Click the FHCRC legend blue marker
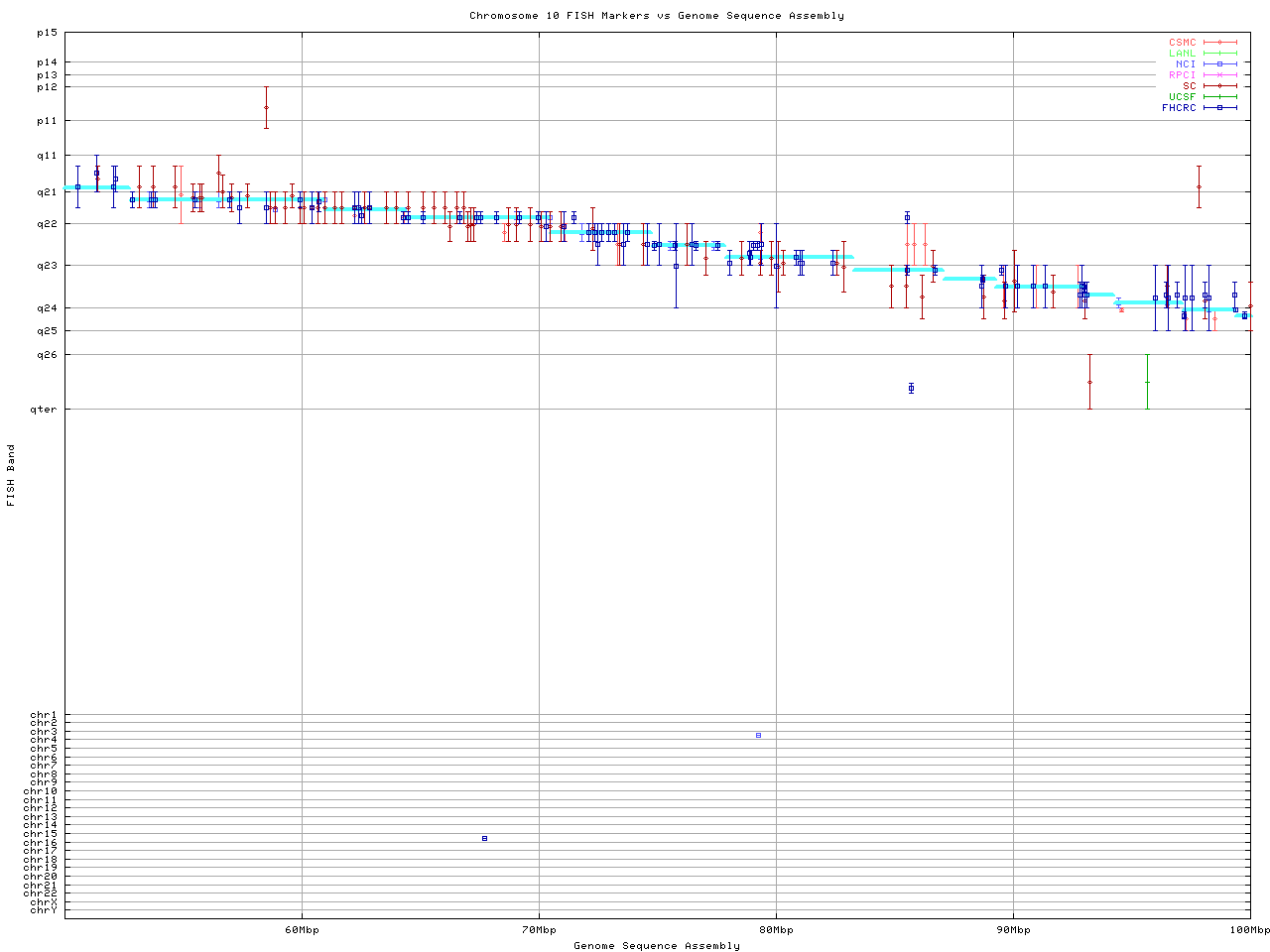The width and height of the screenshot is (1270, 952). (1219, 108)
